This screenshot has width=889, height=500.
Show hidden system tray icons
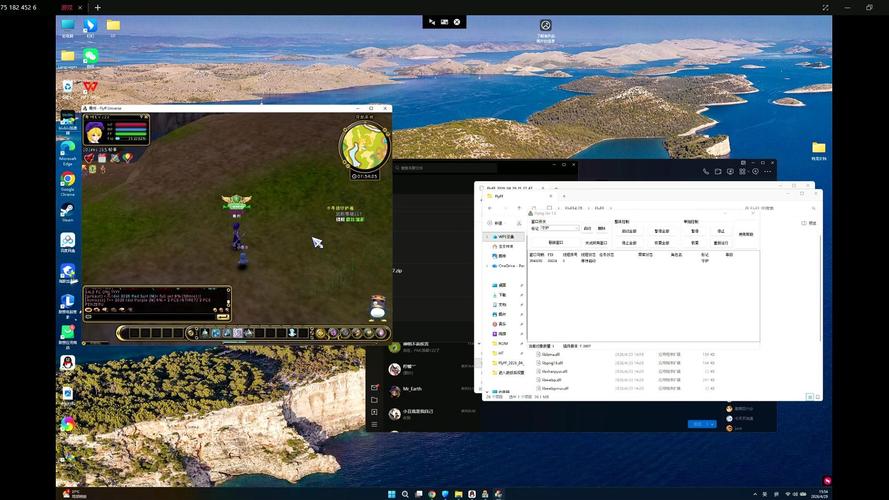[x=755, y=494]
